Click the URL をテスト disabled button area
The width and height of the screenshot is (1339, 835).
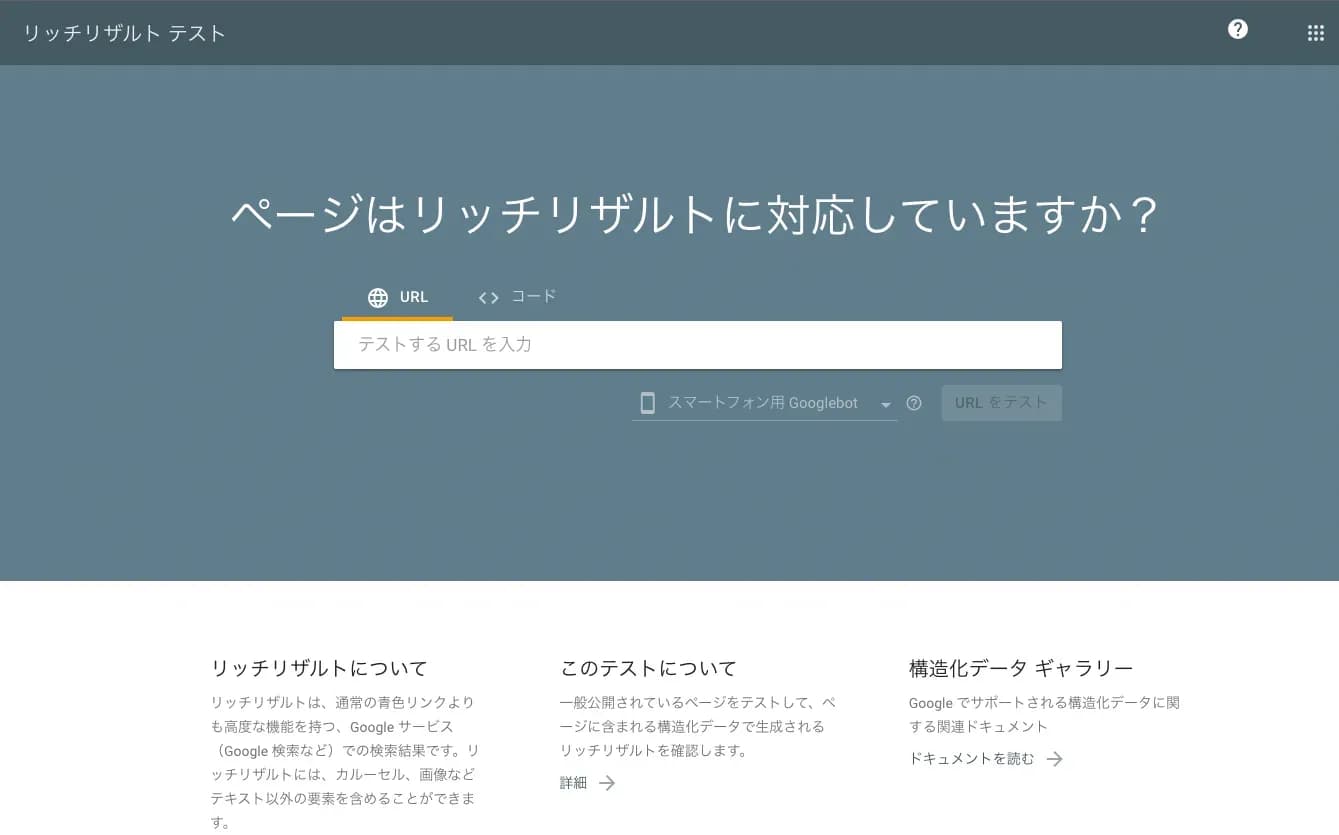1000,403
